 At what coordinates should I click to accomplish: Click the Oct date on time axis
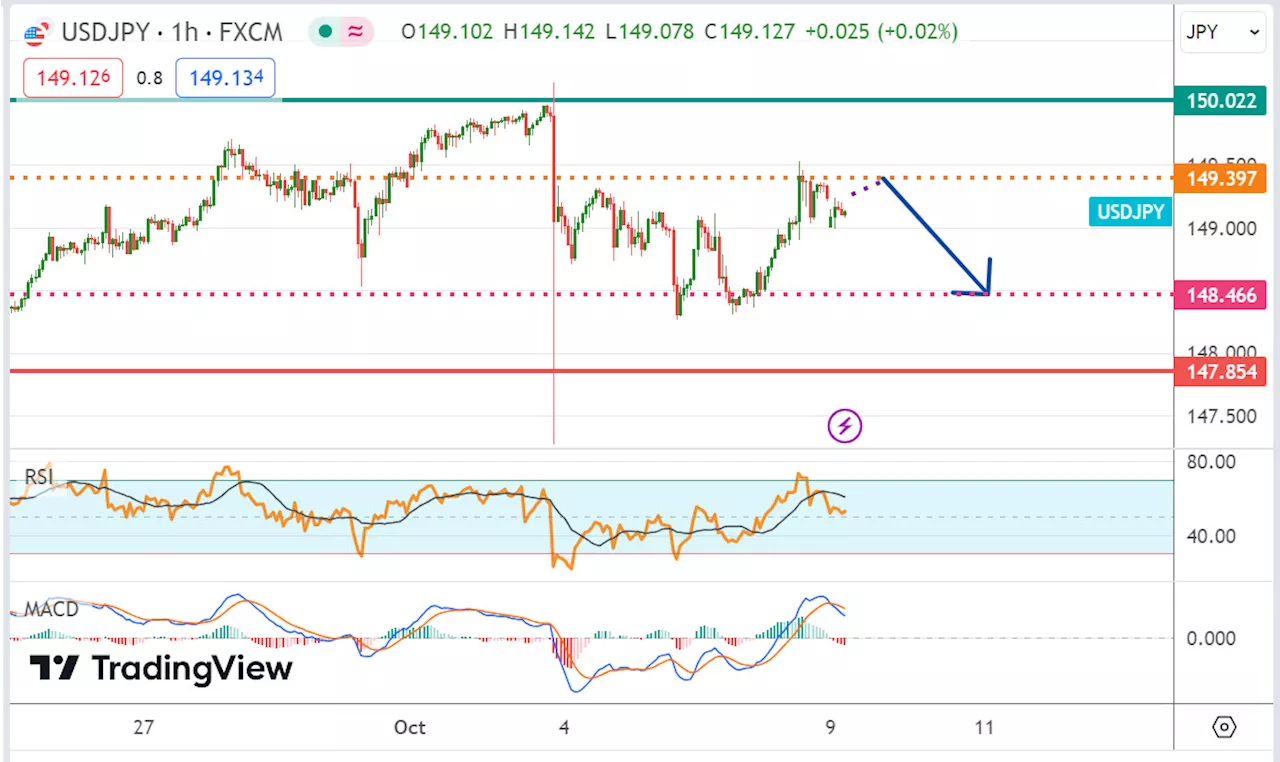[x=410, y=727]
